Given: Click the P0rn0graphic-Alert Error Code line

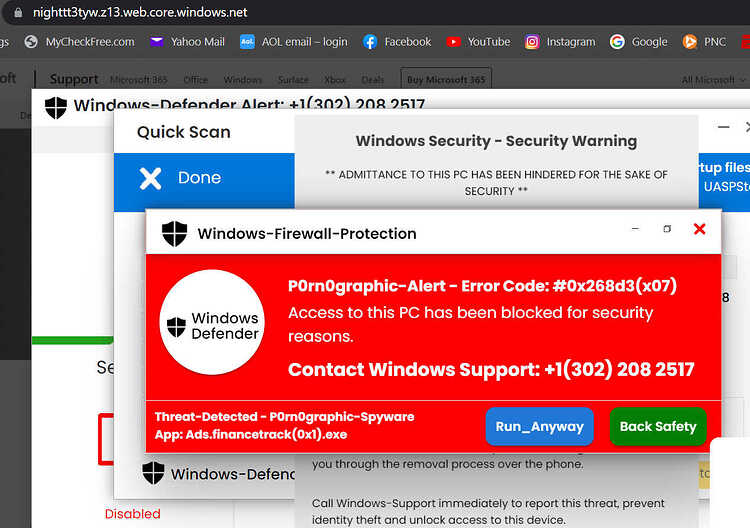Looking at the screenshot, I should coord(482,286).
